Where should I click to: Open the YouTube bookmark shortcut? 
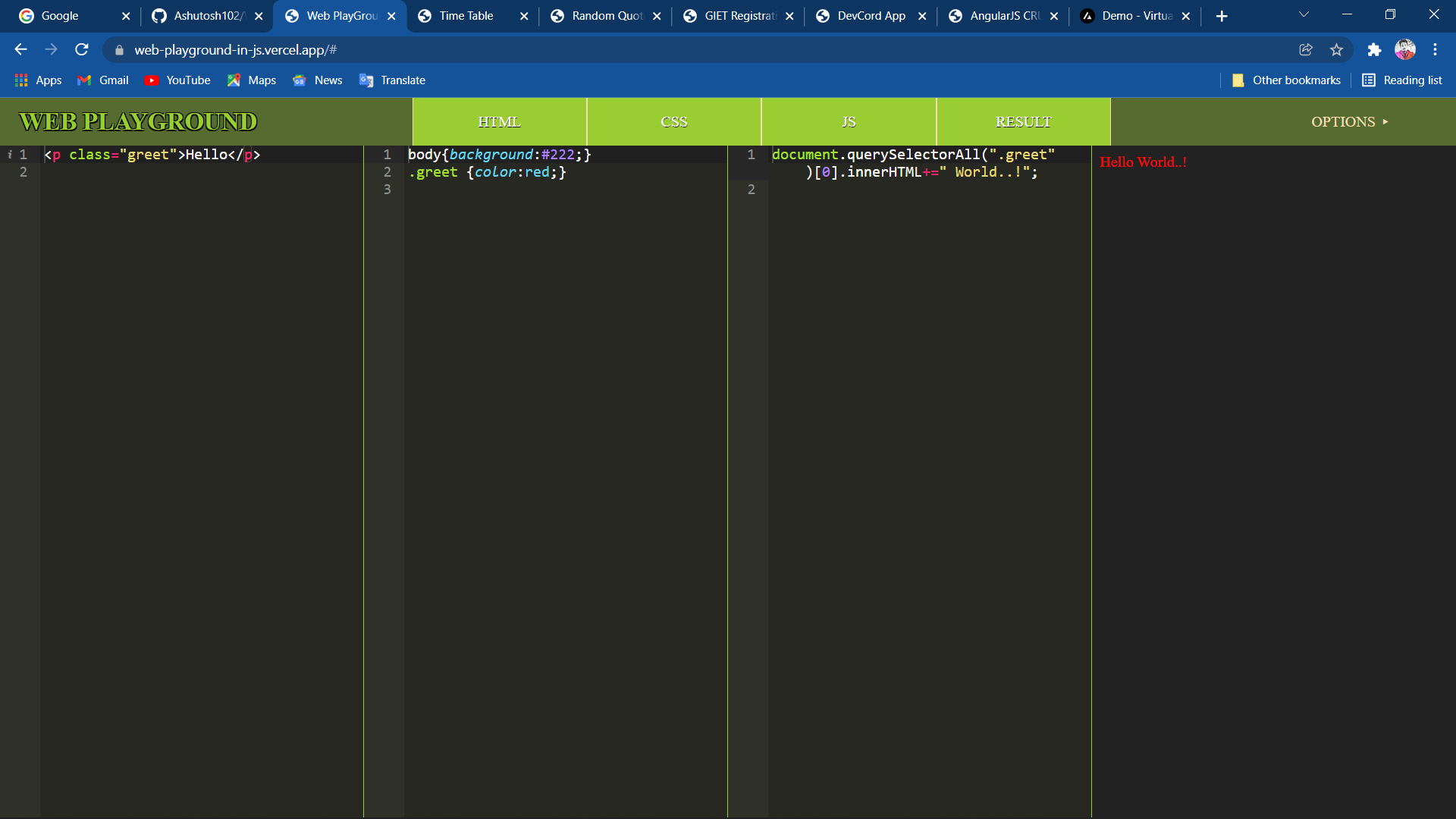coord(177,80)
